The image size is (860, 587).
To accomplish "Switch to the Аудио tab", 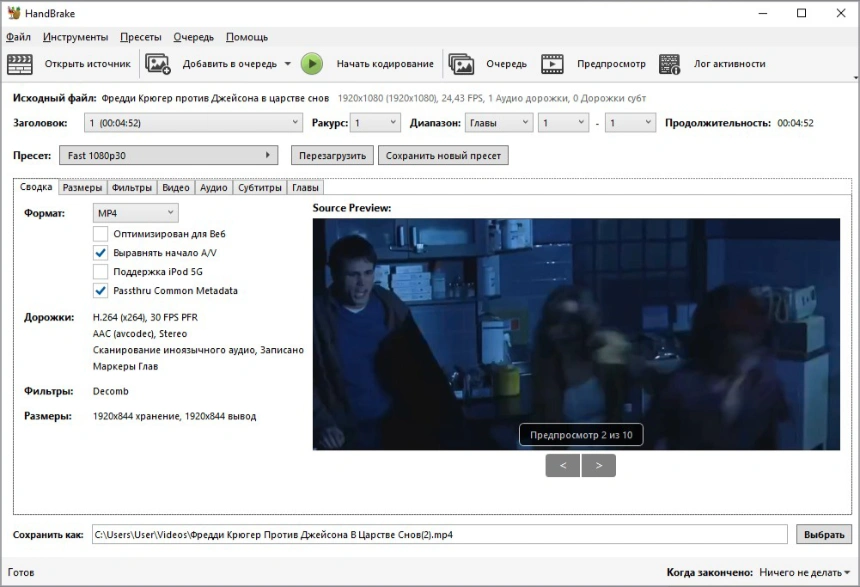I will coord(213,188).
